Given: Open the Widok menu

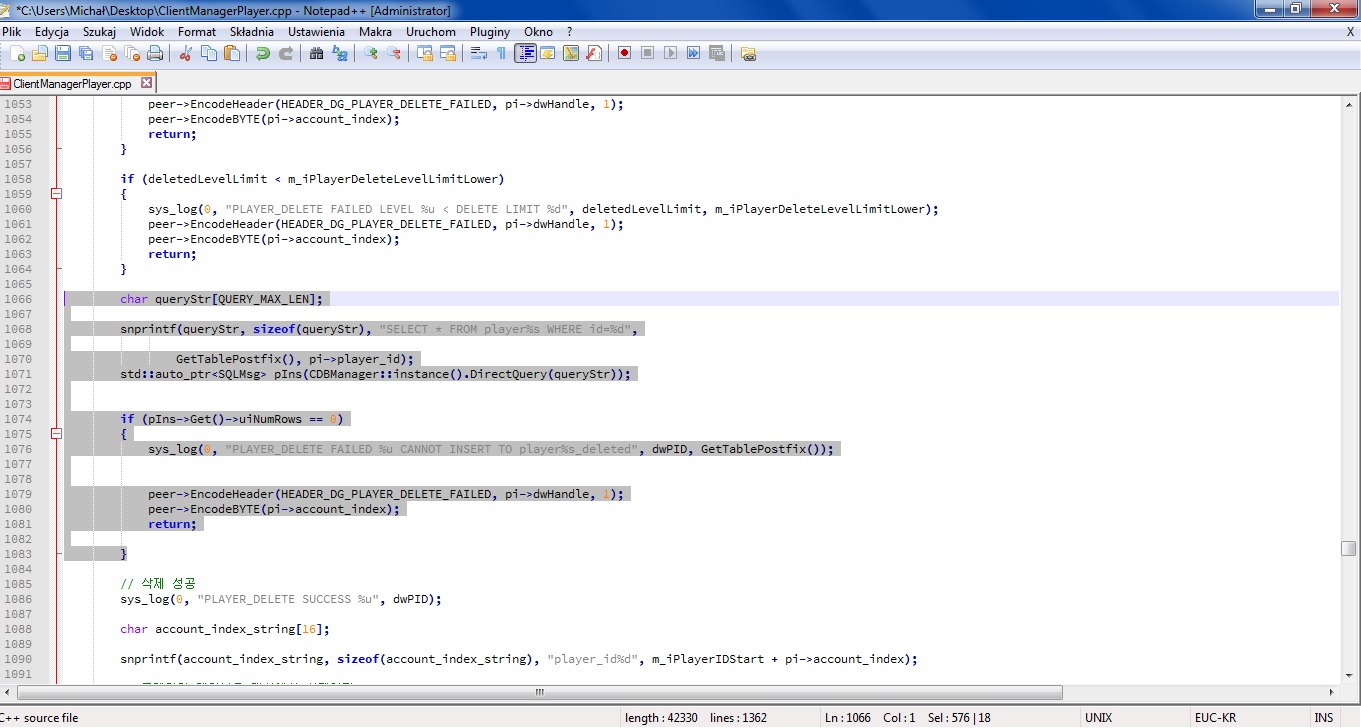Looking at the screenshot, I should (x=147, y=32).
